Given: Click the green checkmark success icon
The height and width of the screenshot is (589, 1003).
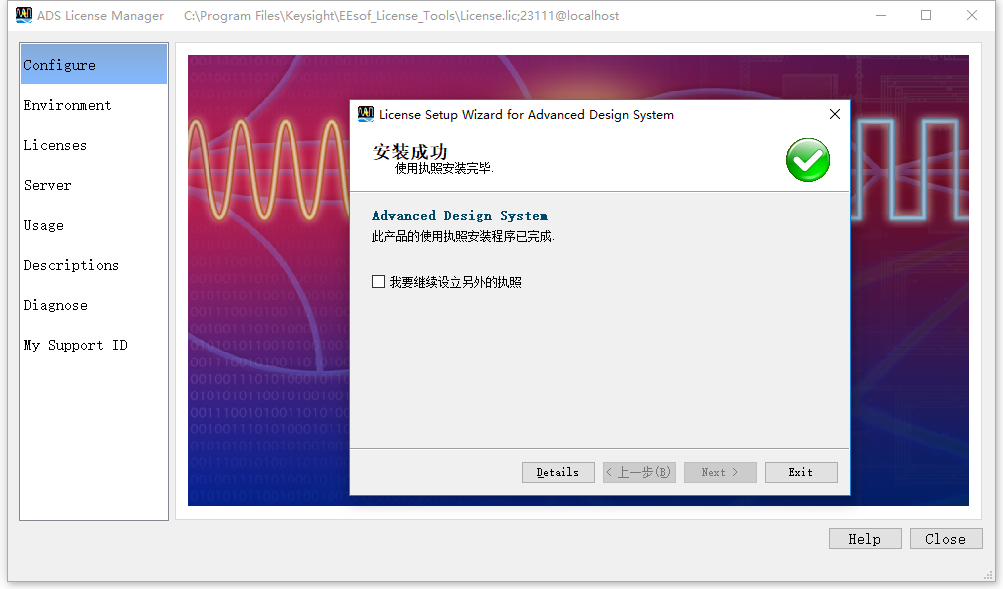Looking at the screenshot, I should click(x=808, y=160).
